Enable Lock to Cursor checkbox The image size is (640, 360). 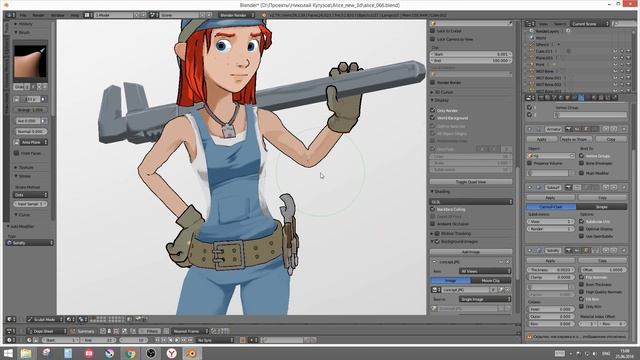433,31
